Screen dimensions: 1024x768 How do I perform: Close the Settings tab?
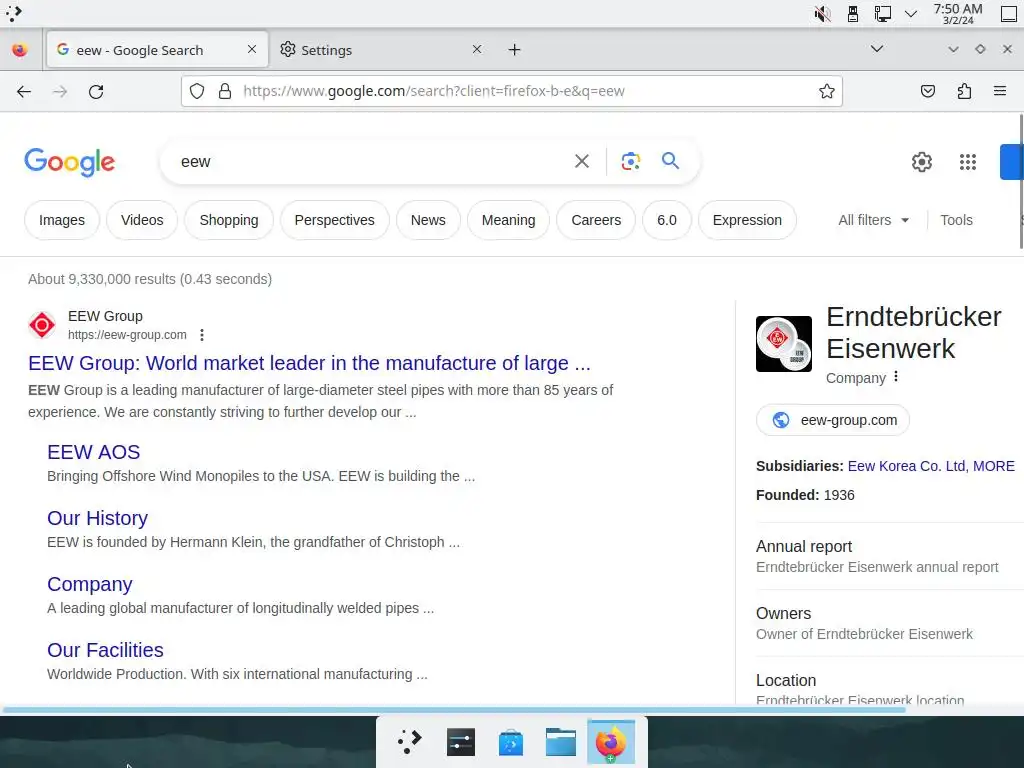[477, 49]
